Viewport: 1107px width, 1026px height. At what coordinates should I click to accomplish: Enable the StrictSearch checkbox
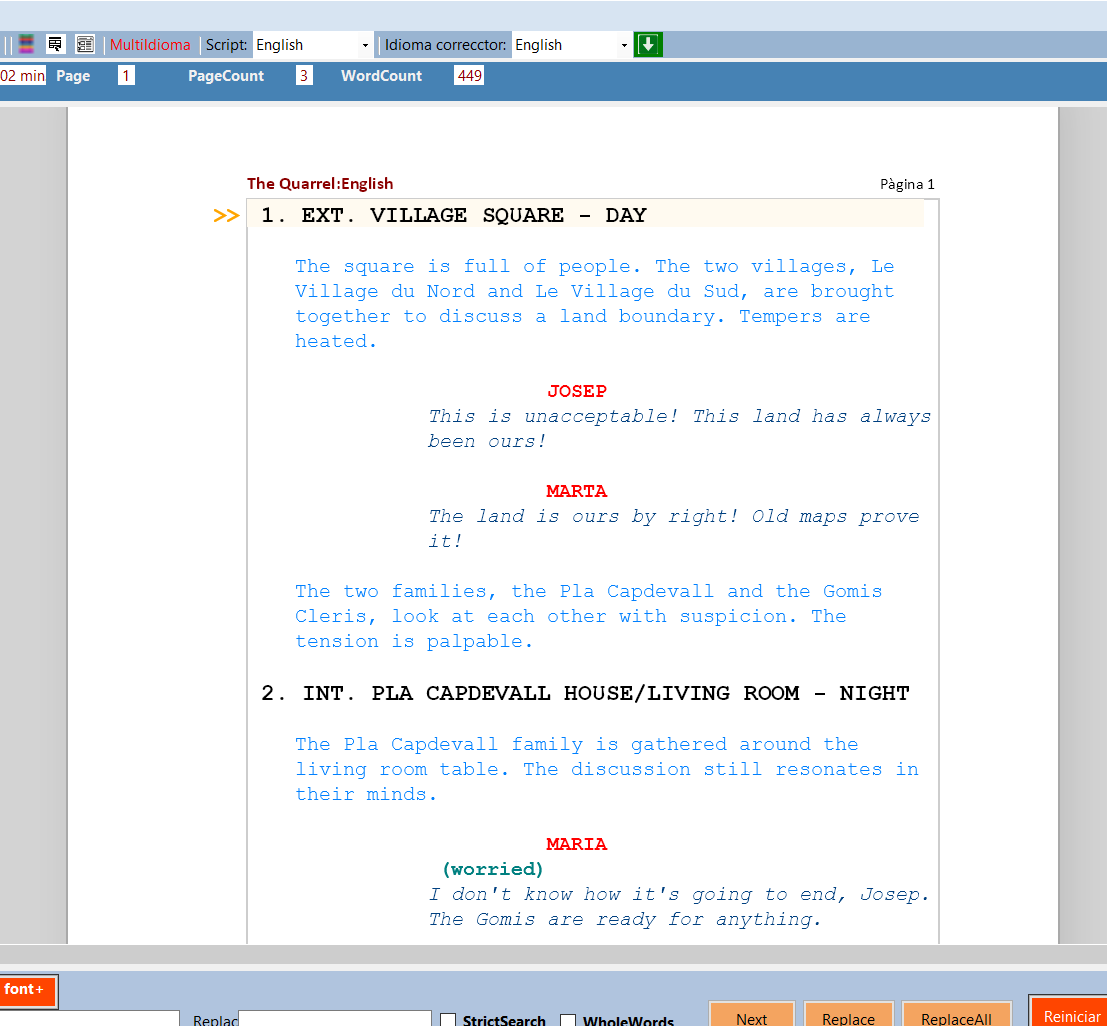point(448,1019)
